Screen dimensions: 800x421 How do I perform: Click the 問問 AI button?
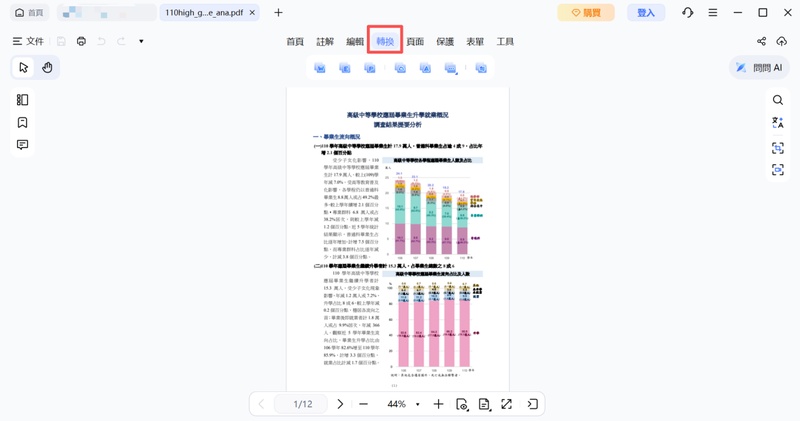click(x=759, y=68)
